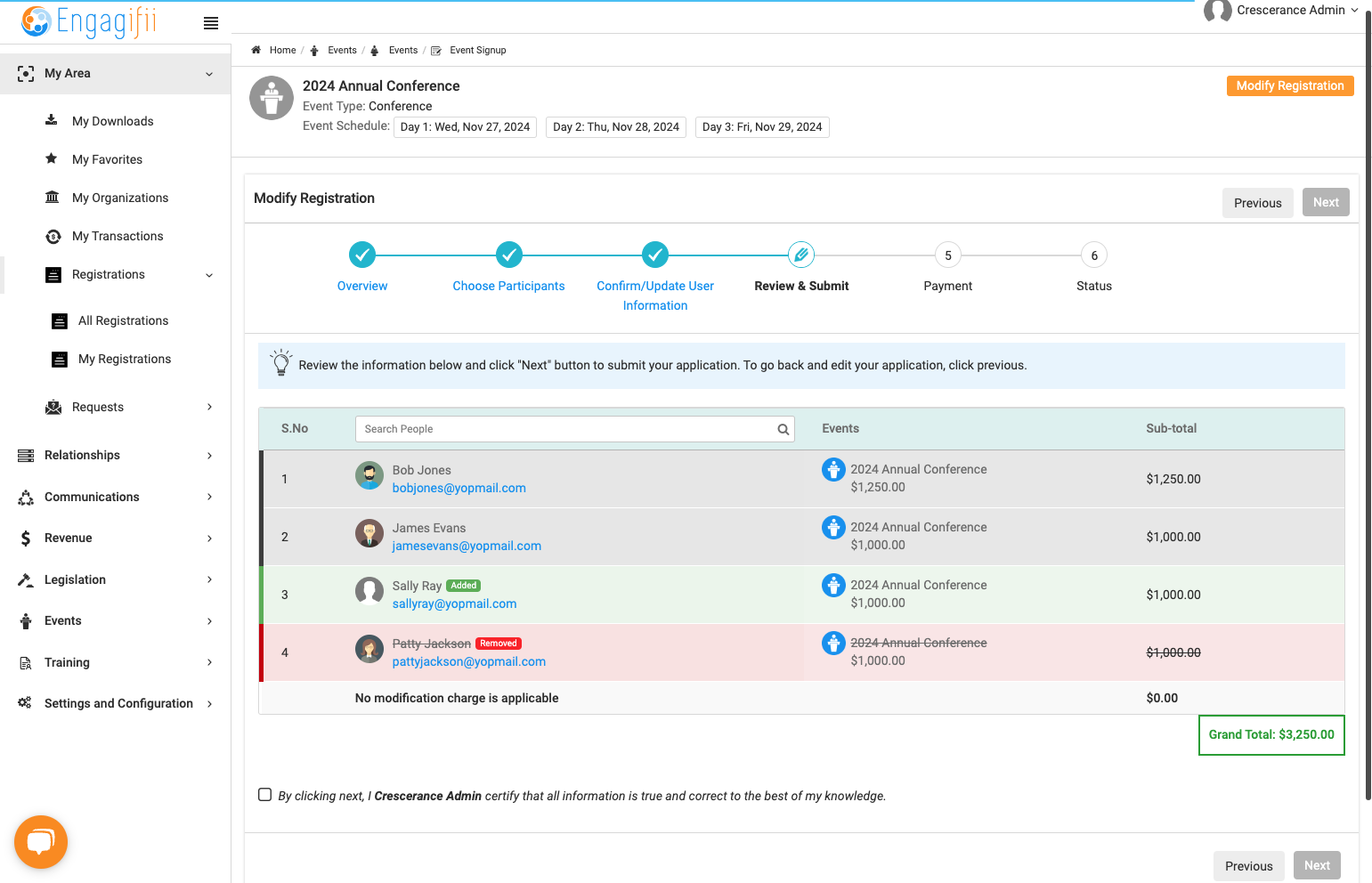The image size is (1372, 883).
Task: Click the hamburger menu icon beside Engagifii logo
Action: [211, 23]
